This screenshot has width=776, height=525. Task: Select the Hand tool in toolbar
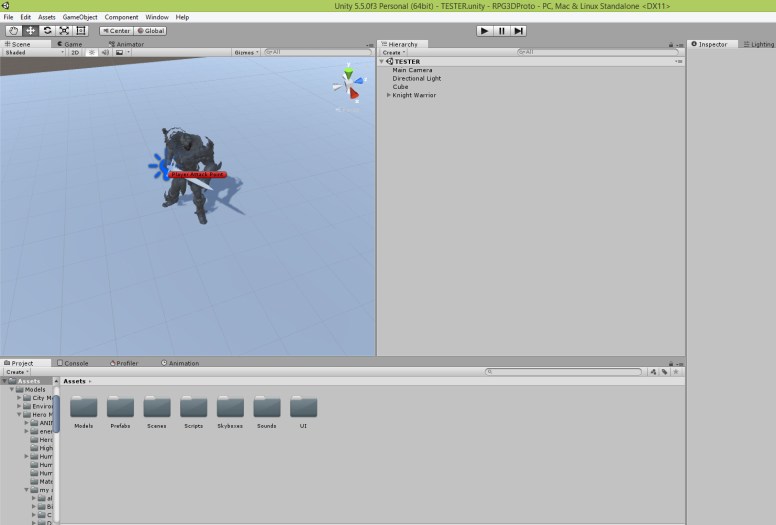14,31
